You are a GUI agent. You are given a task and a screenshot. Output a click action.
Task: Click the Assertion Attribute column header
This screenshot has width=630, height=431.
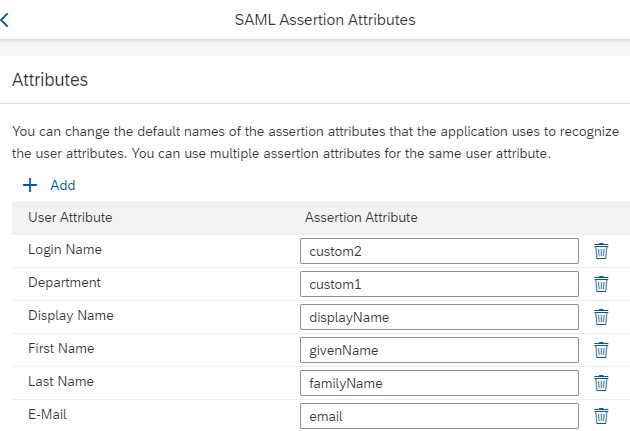click(x=361, y=217)
